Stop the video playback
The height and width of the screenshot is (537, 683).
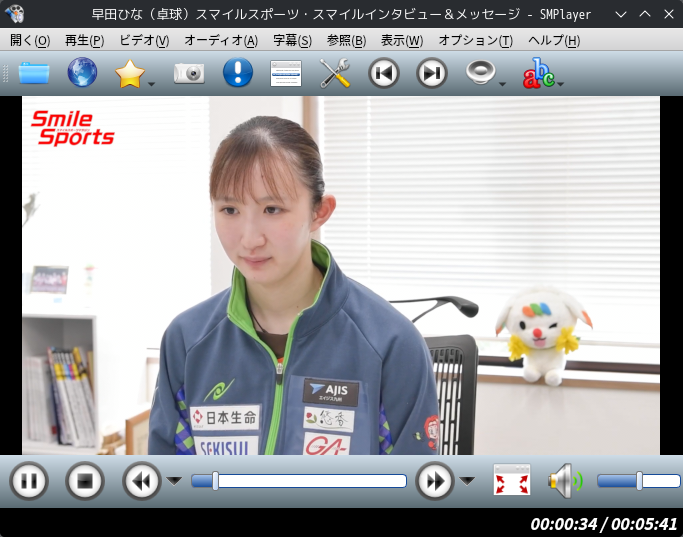coord(85,481)
